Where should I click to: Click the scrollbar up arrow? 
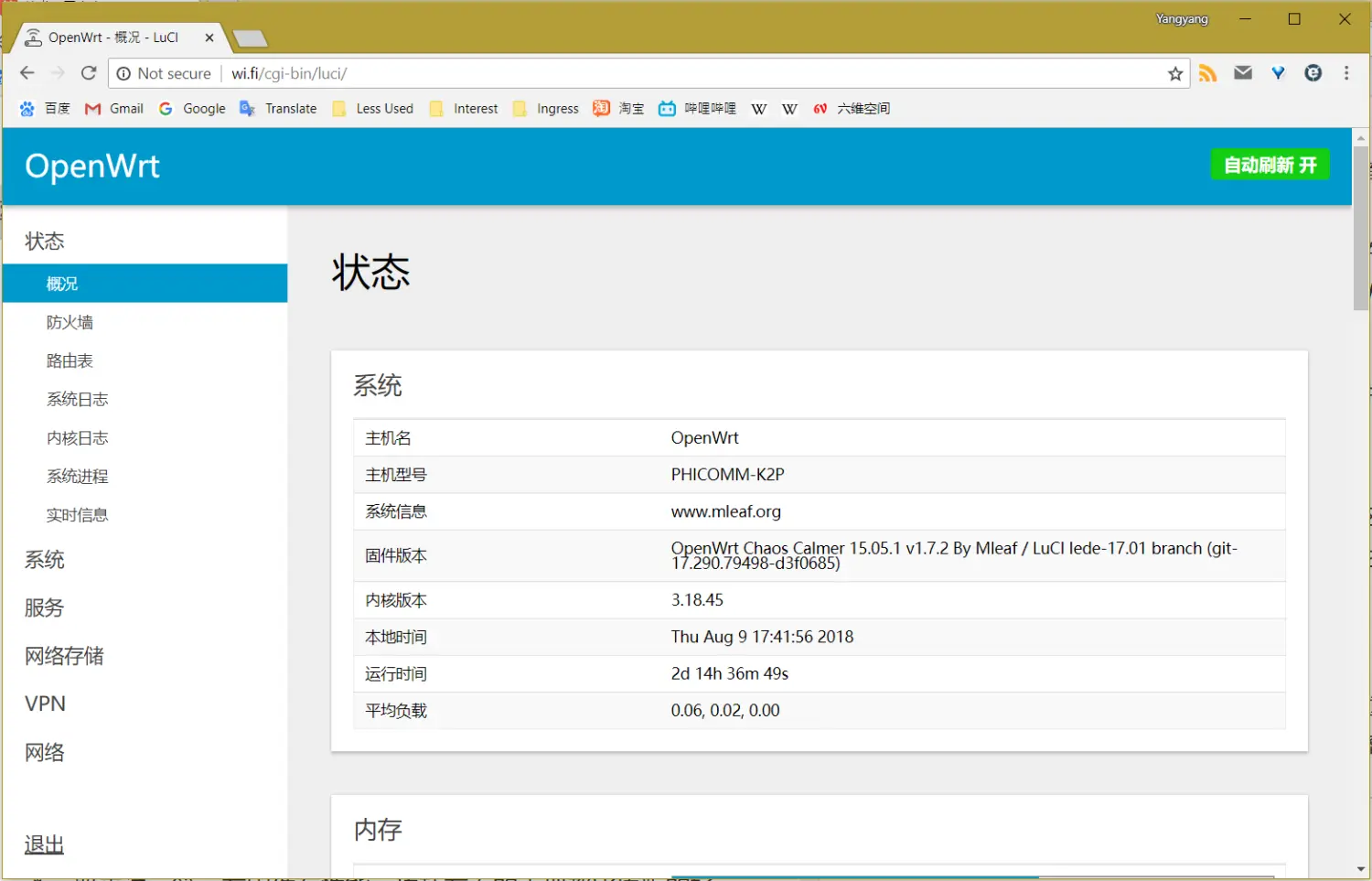coord(1361,137)
